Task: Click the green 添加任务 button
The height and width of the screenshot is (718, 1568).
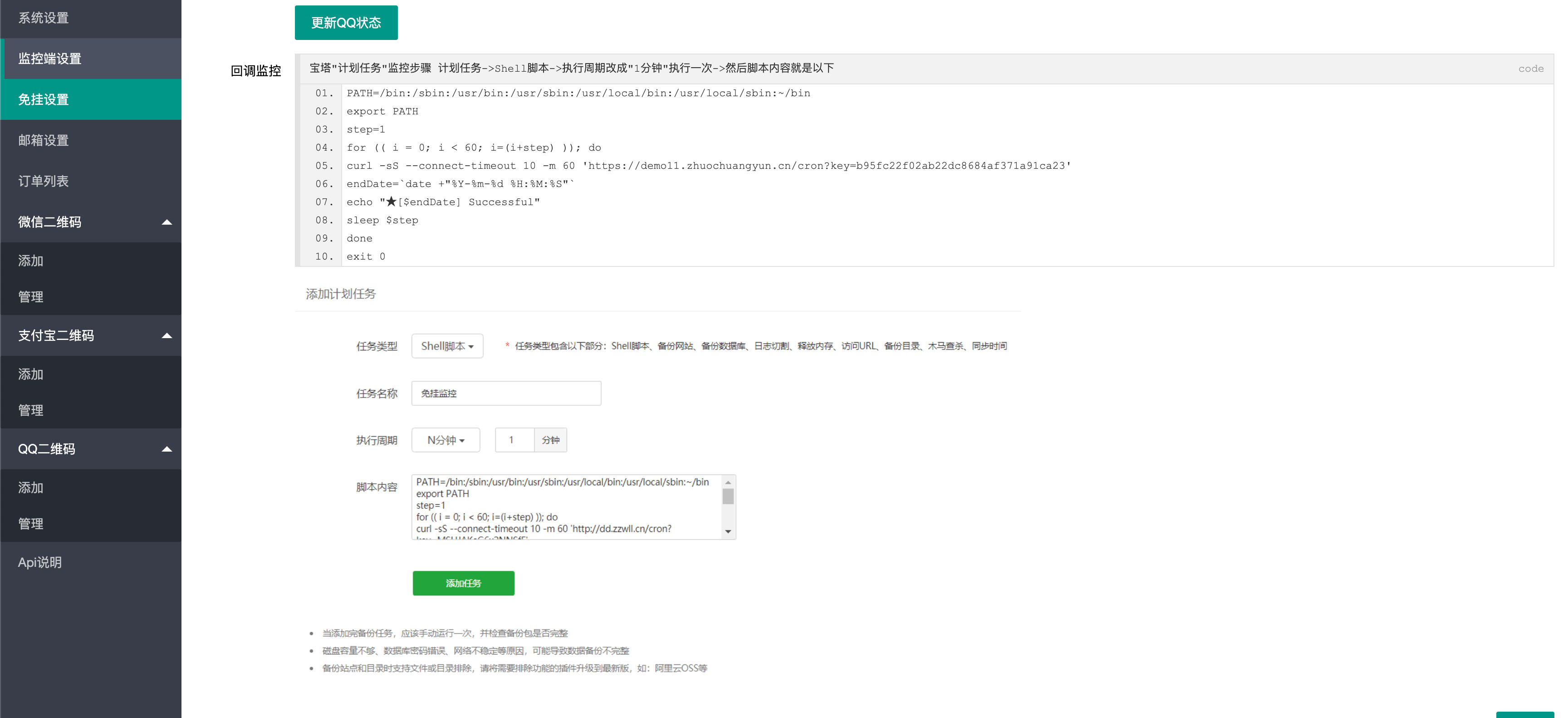Action: [x=463, y=583]
